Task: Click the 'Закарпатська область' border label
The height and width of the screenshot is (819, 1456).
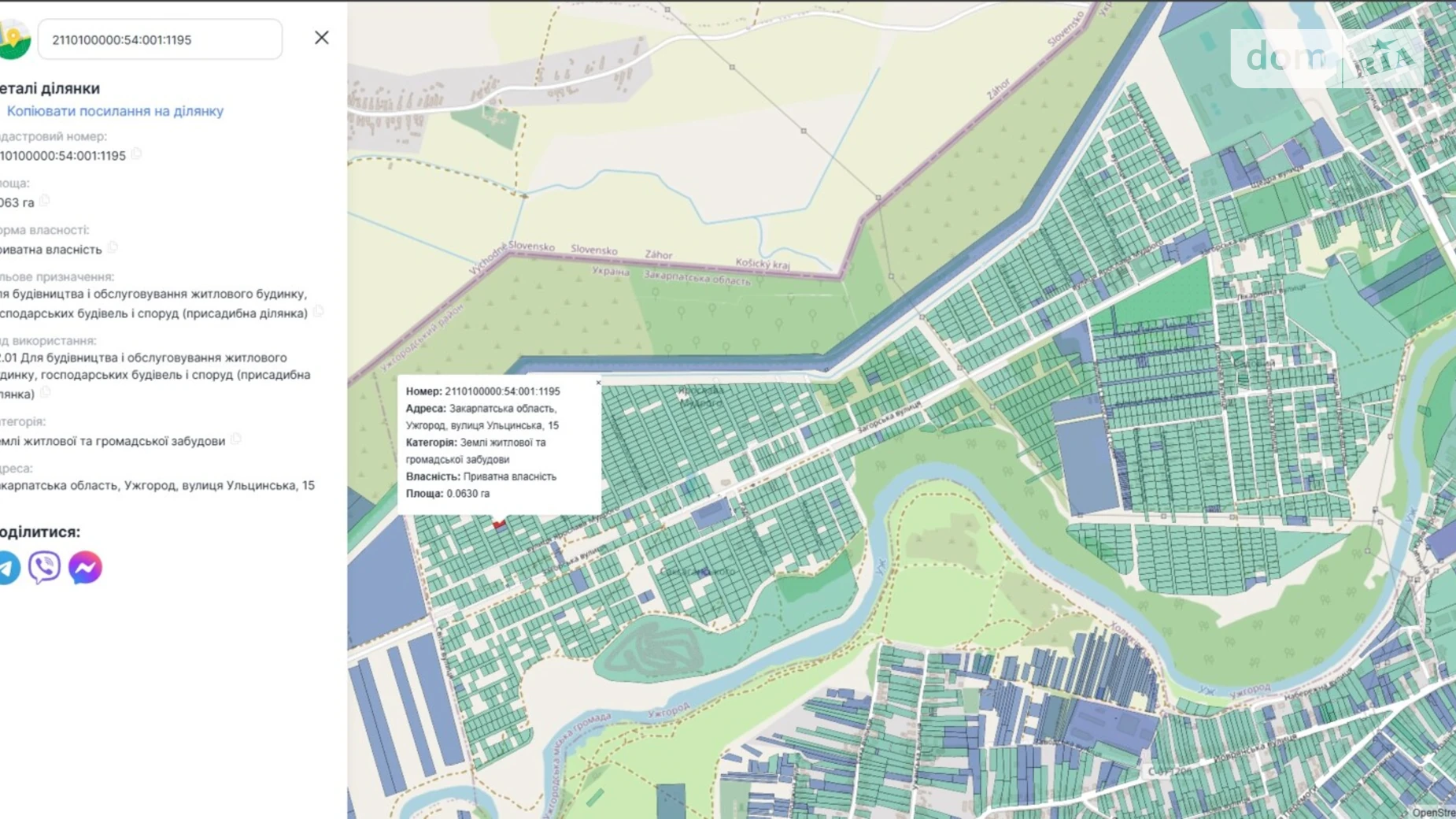Action: pos(697,278)
